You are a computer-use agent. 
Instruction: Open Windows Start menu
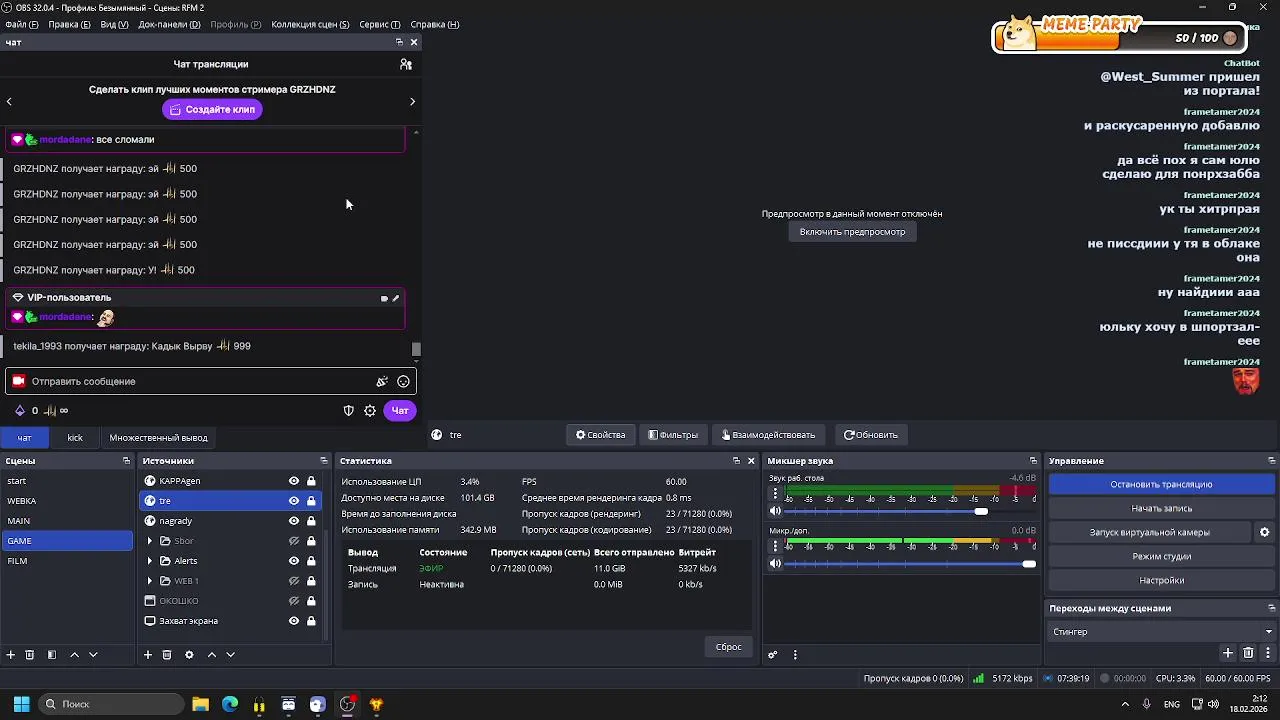click(21, 704)
